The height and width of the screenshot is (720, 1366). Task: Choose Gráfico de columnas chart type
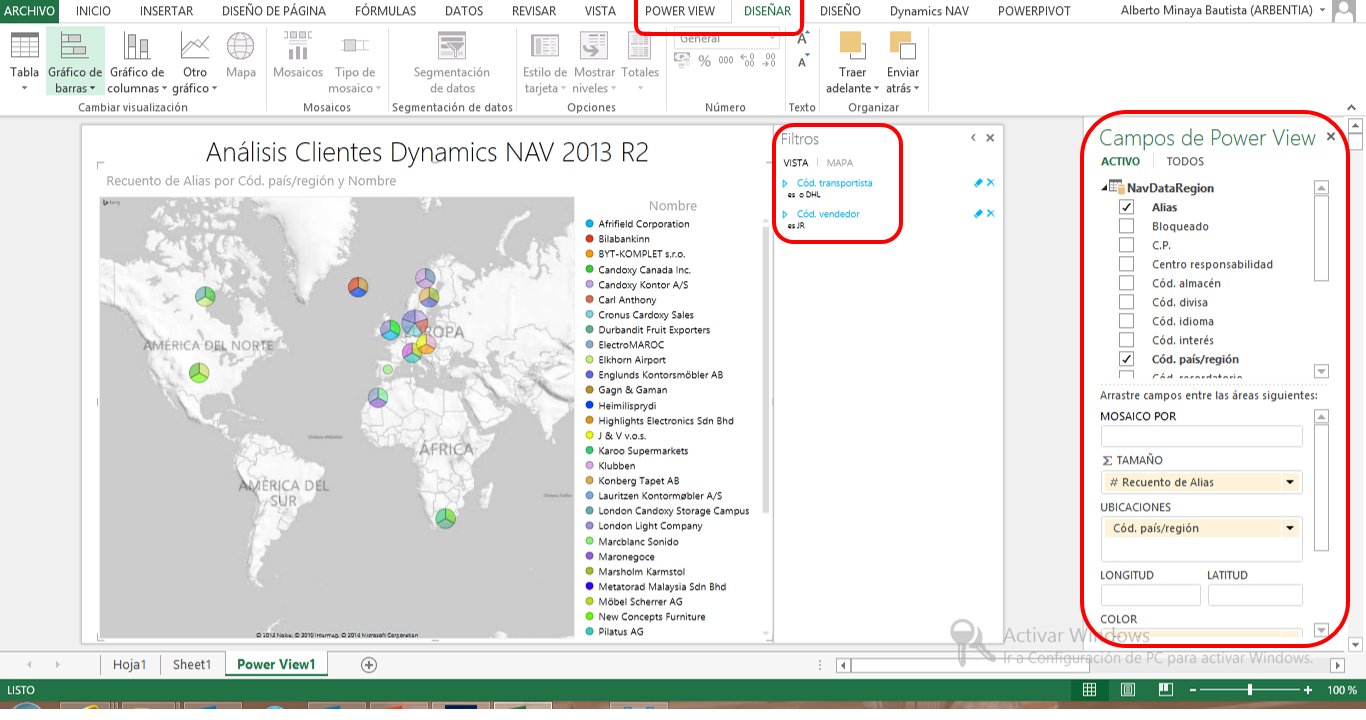tap(136, 62)
